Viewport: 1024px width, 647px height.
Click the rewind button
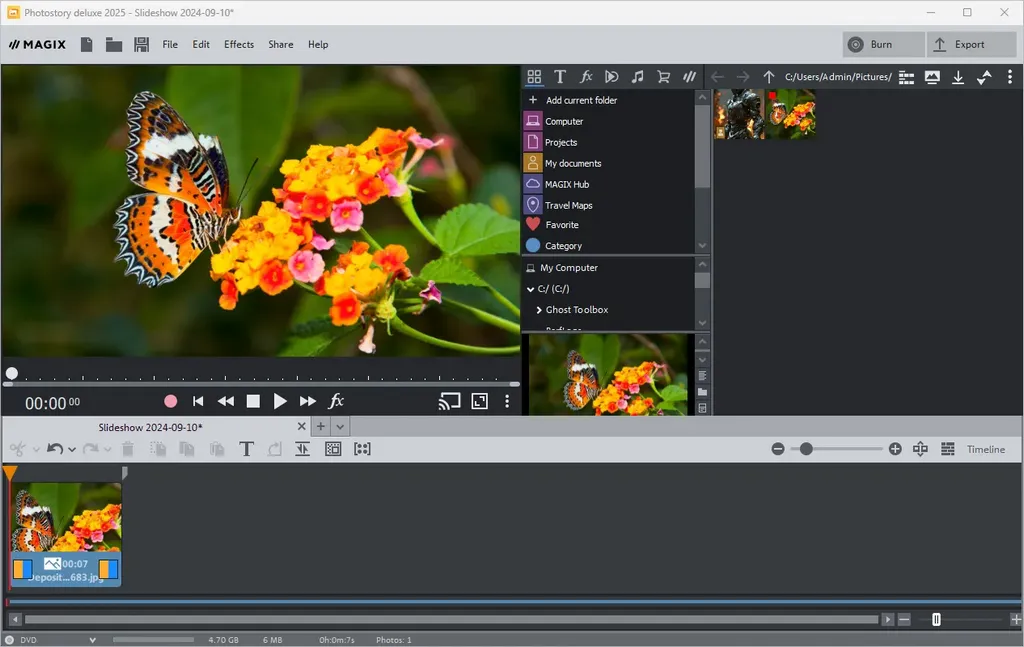tap(226, 401)
